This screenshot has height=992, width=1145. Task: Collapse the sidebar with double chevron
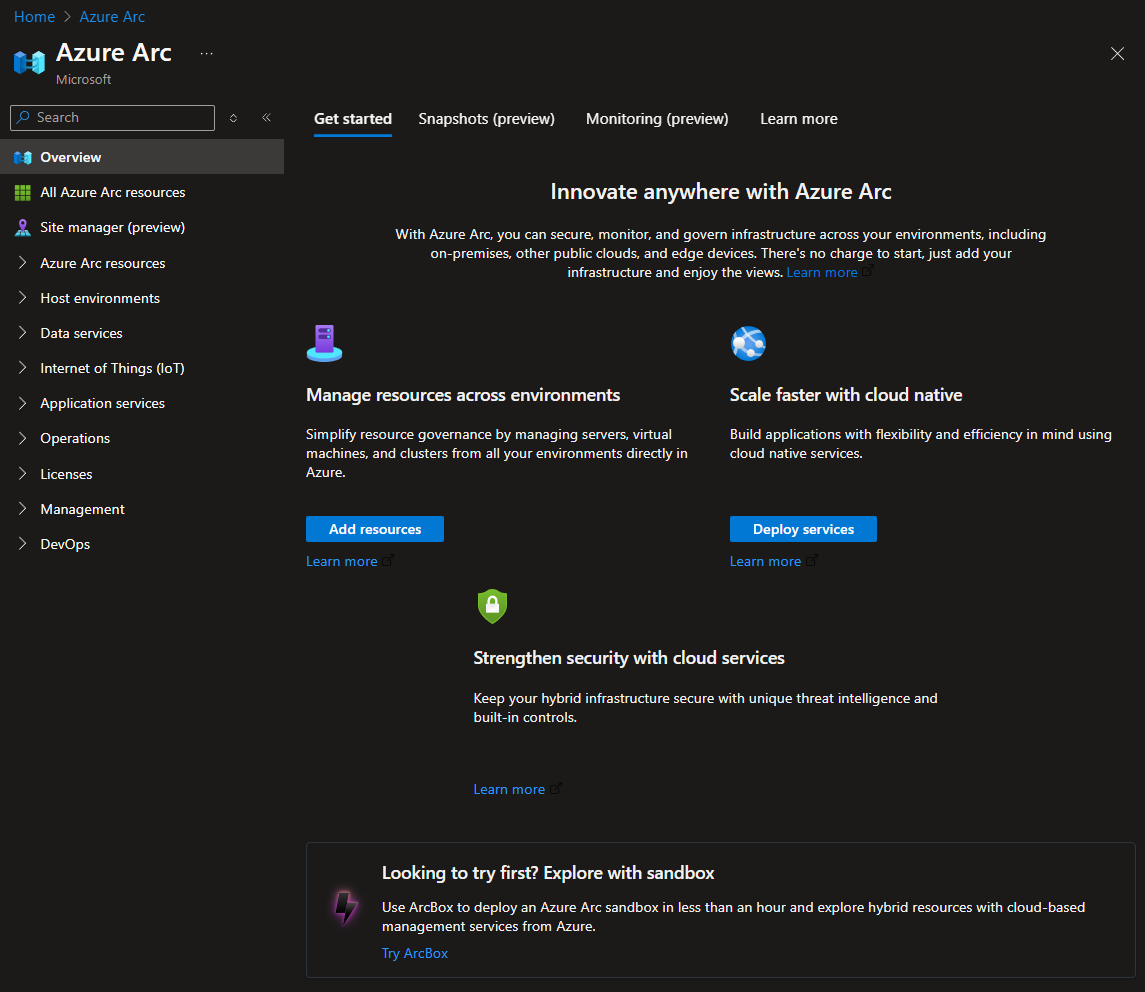267,118
